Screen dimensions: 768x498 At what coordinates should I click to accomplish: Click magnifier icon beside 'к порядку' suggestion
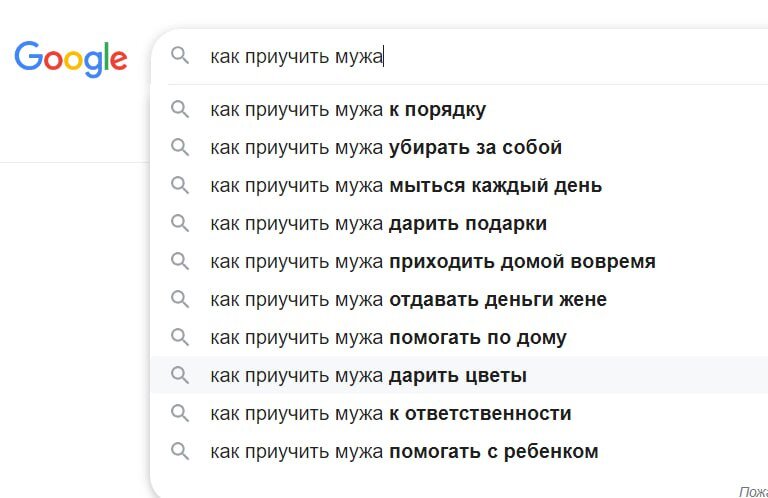(x=180, y=109)
